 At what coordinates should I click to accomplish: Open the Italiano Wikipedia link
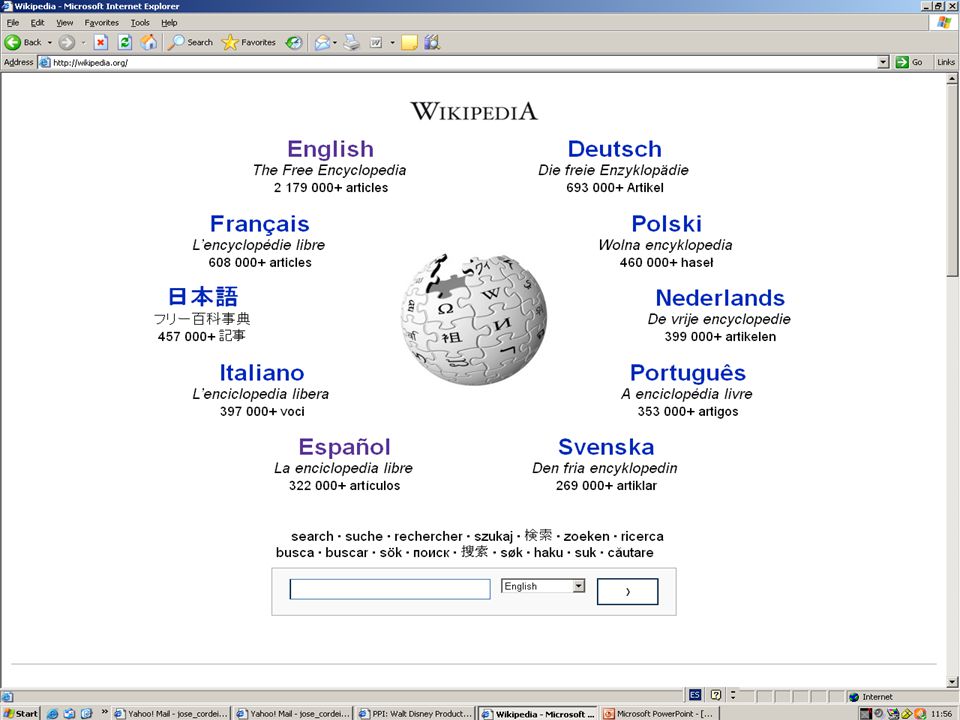pyautogui.click(x=262, y=373)
